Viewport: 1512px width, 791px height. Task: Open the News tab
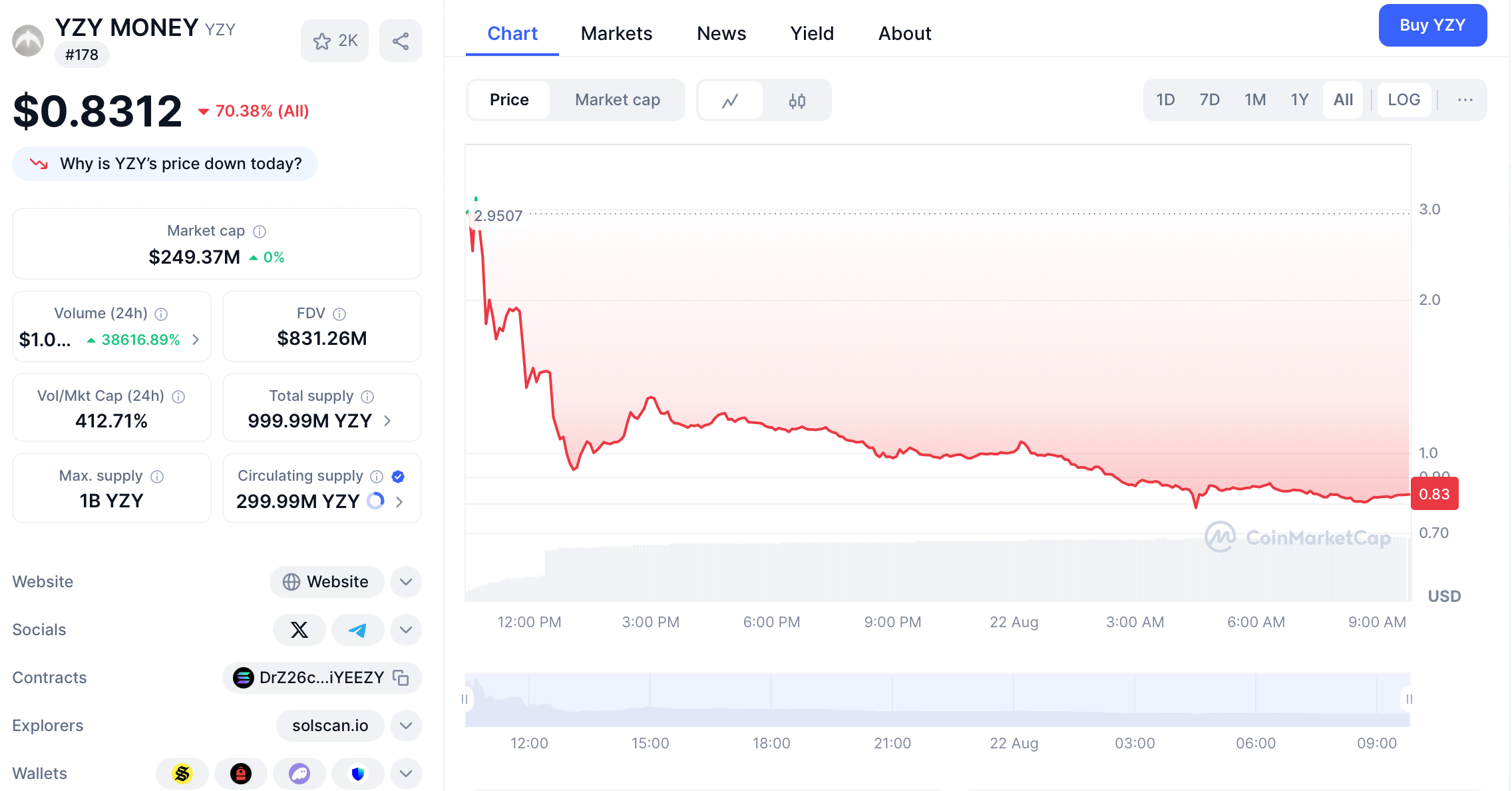pyautogui.click(x=721, y=33)
